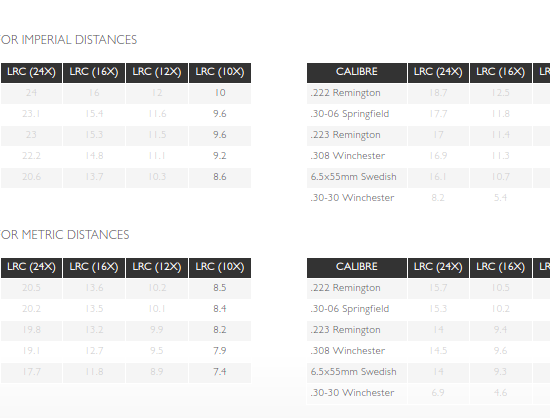Viewport: 550px width, 418px height.
Task: Click the LRC (12X) header in metric table
Action: [x=157, y=268]
